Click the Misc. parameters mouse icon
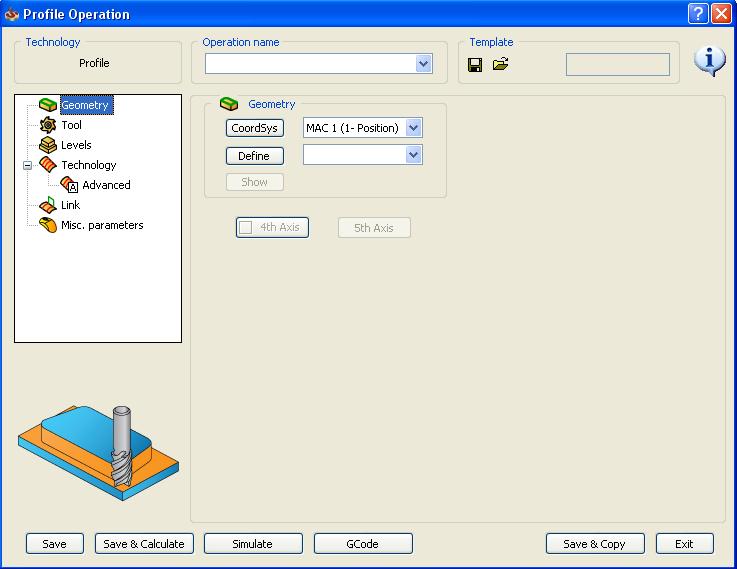The width and height of the screenshot is (737, 569). click(48, 225)
